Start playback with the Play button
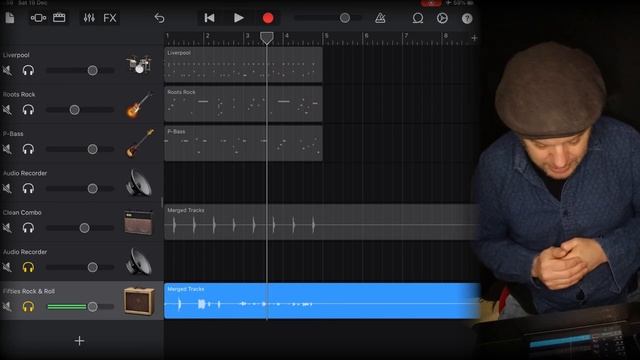 [x=239, y=18]
